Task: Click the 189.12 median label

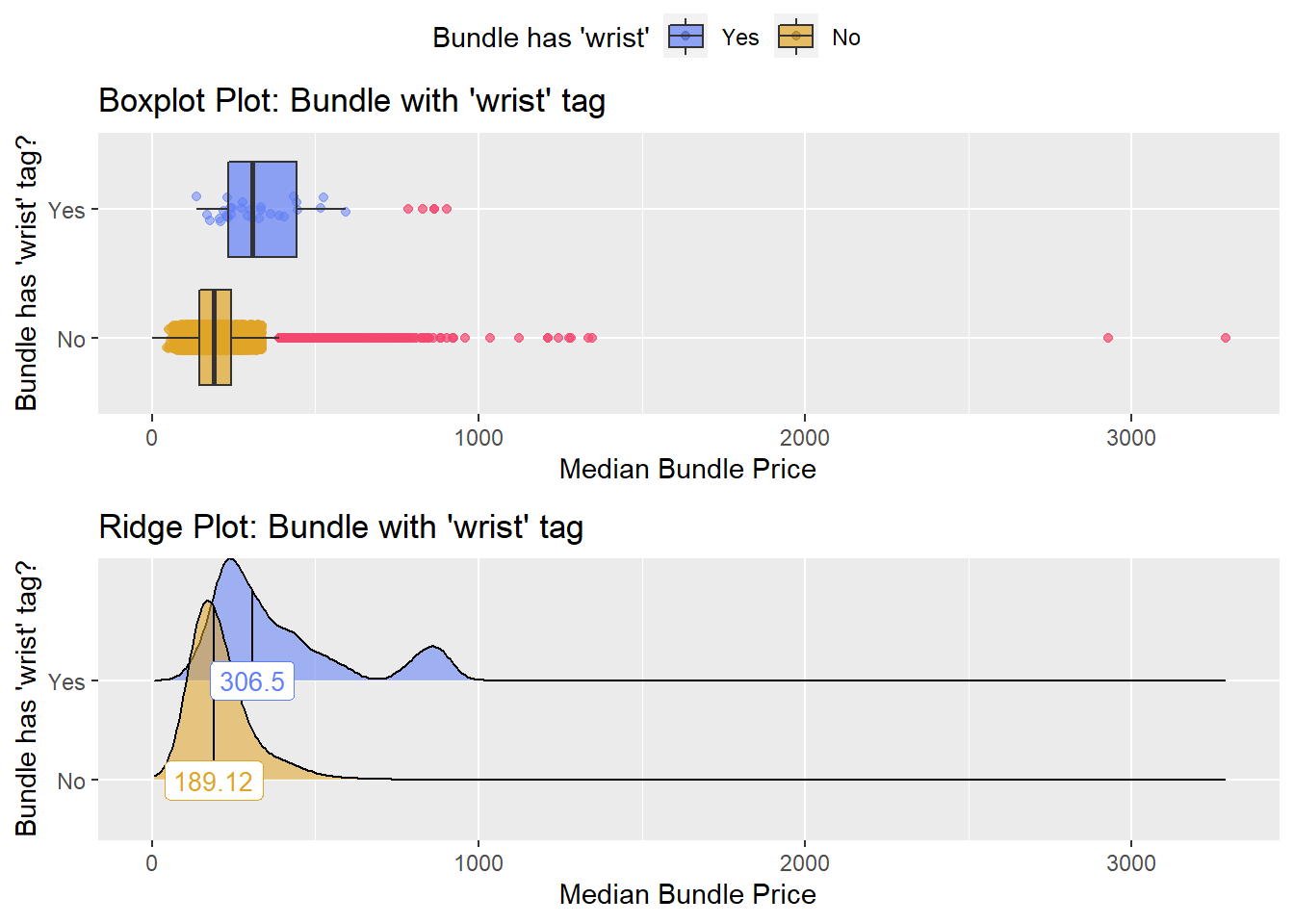Action: pyautogui.click(x=214, y=781)
